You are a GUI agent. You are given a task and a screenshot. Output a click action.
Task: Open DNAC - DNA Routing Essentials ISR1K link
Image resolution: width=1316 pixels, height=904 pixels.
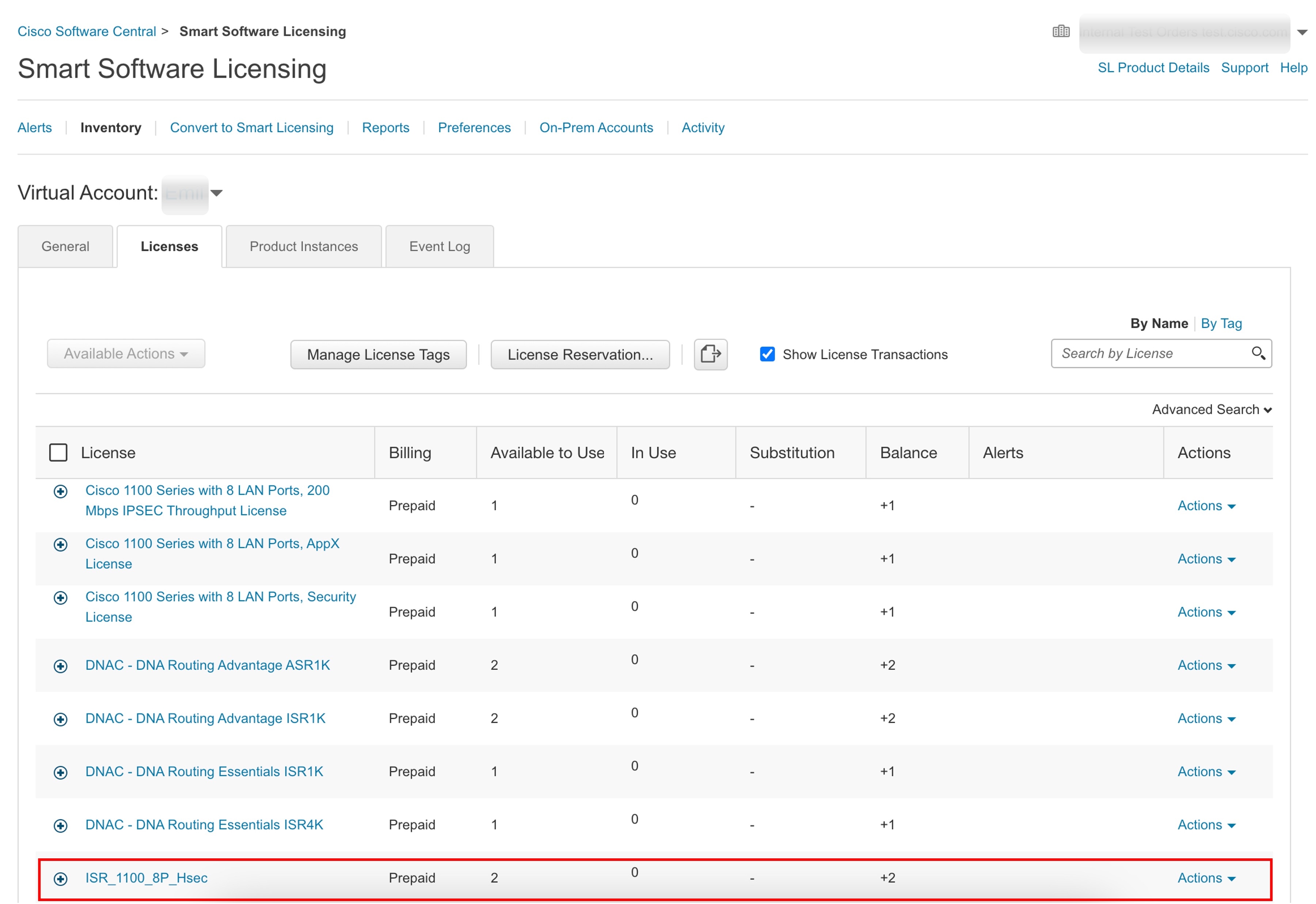point(204,771)
